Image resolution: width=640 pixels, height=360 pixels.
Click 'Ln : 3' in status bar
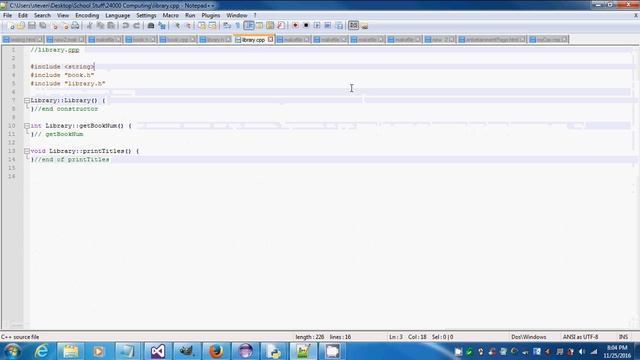[396, 337]
